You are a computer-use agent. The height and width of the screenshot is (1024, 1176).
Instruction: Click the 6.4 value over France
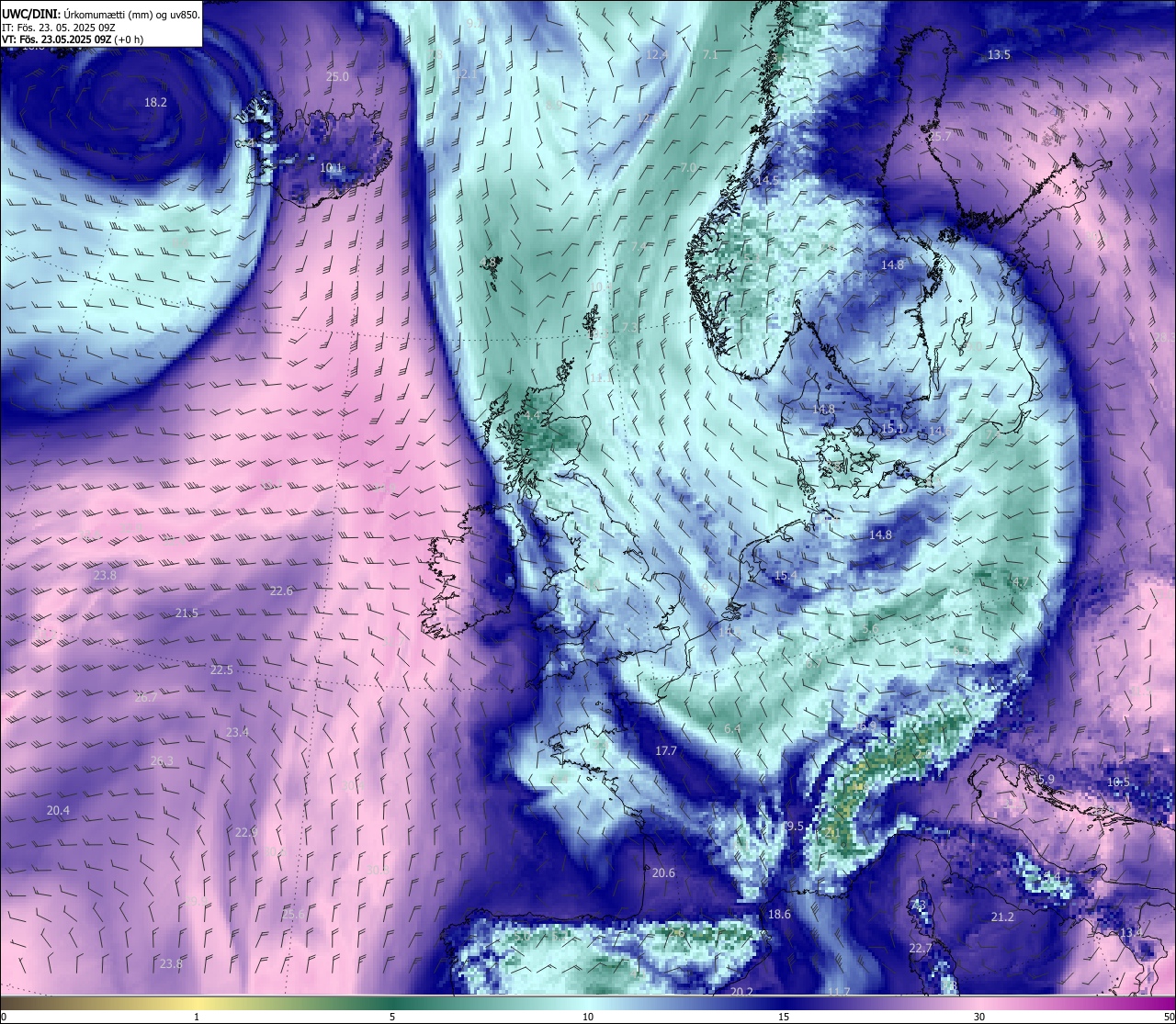pos(732,728)
